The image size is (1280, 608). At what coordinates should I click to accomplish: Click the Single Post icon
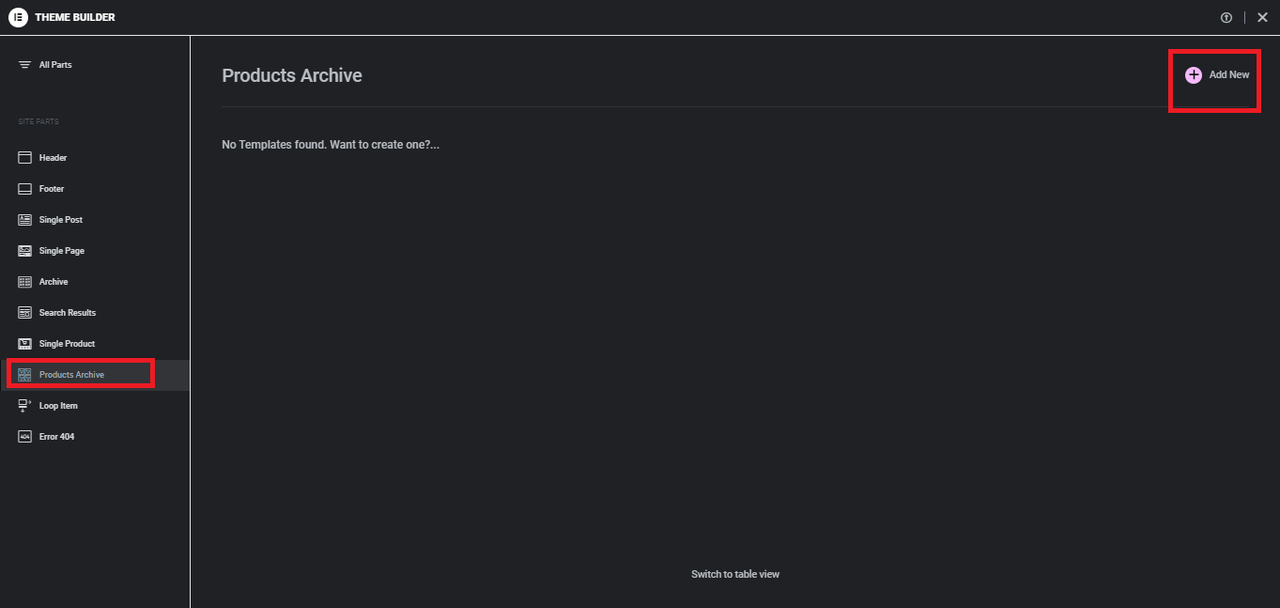tap(25, 220)
